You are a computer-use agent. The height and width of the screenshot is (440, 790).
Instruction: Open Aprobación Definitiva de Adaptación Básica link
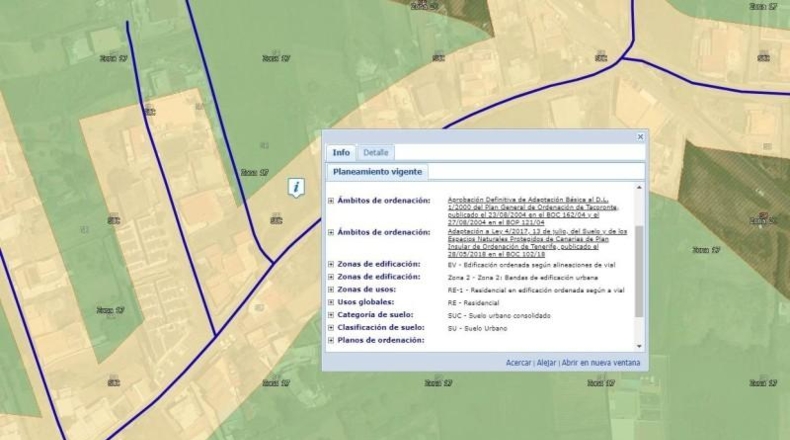click(533, 211)
